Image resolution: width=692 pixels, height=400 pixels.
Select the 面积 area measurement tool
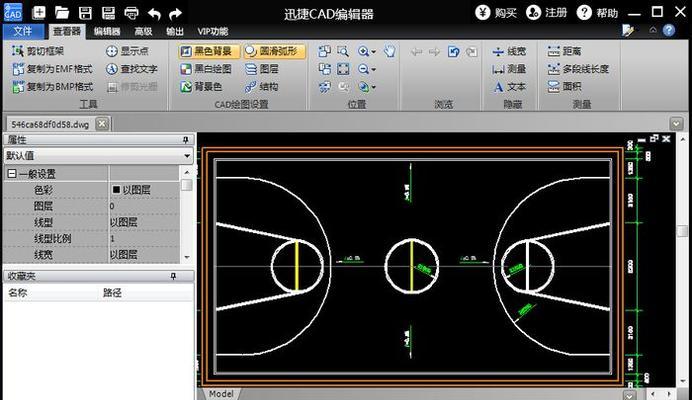tap(564, 87)
